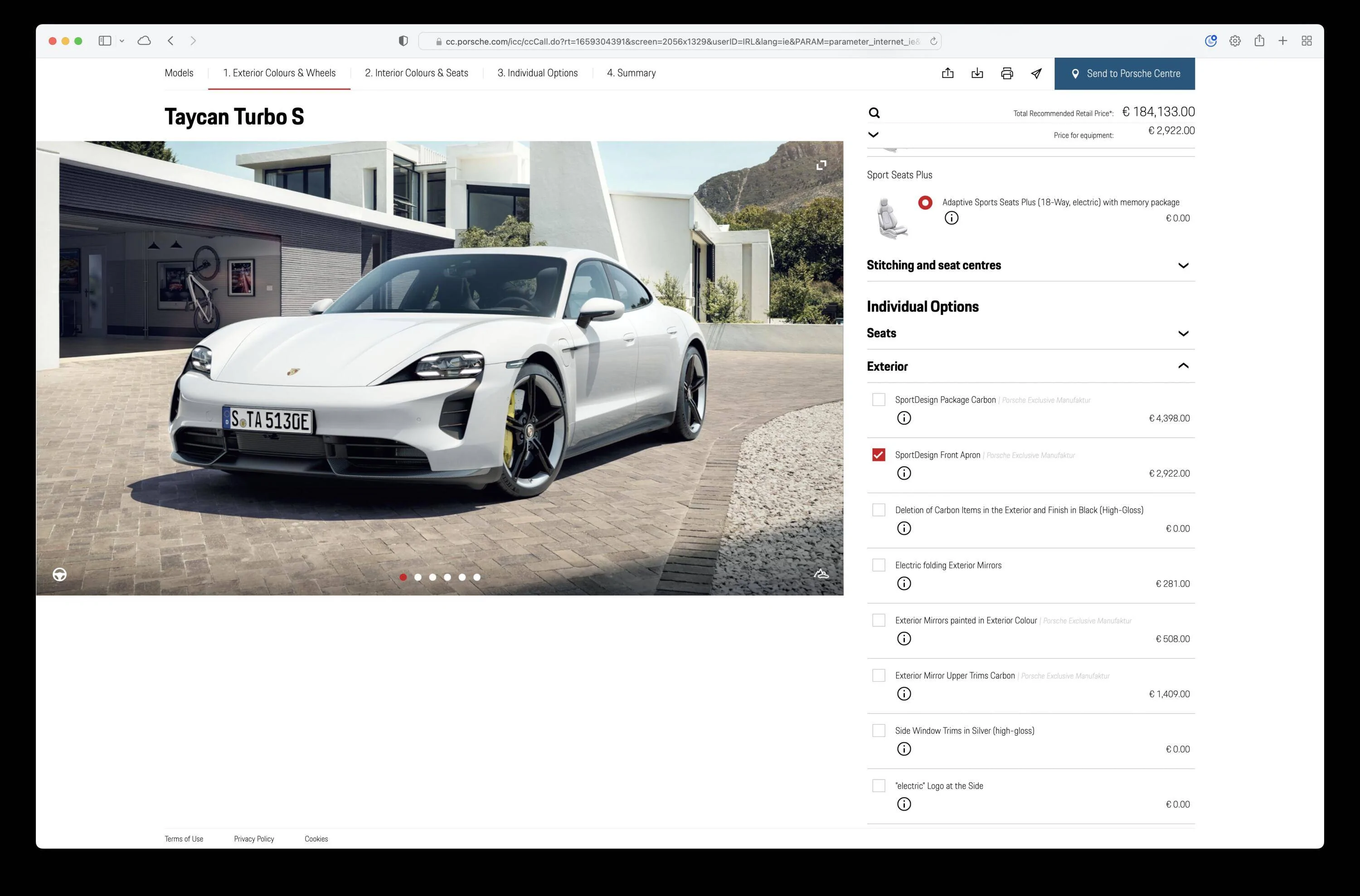Open info for SportDesign Front Apron
The image size is (1360, 896).
coord(903,473)
